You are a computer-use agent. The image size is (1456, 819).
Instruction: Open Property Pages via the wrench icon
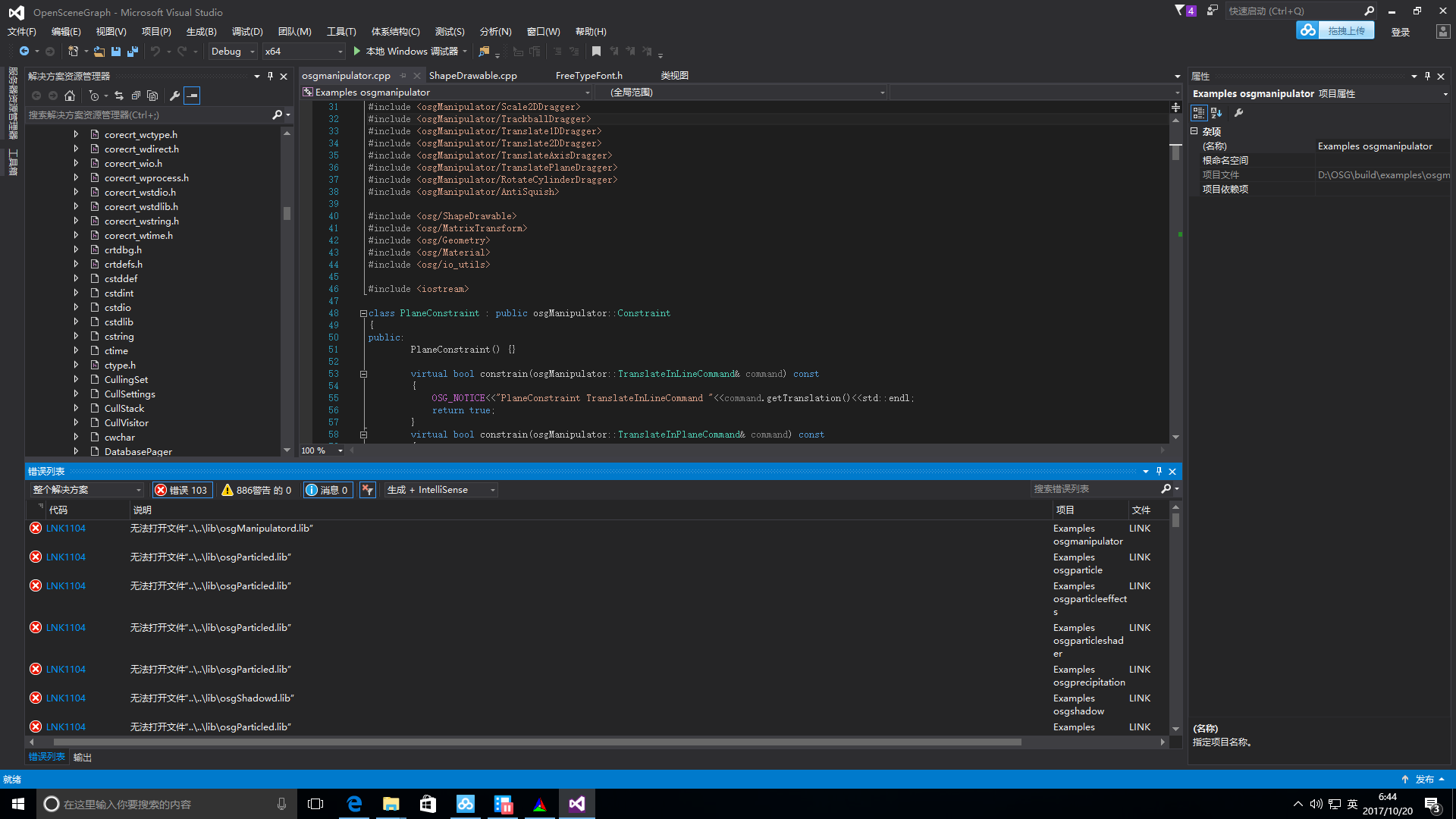1239,113
